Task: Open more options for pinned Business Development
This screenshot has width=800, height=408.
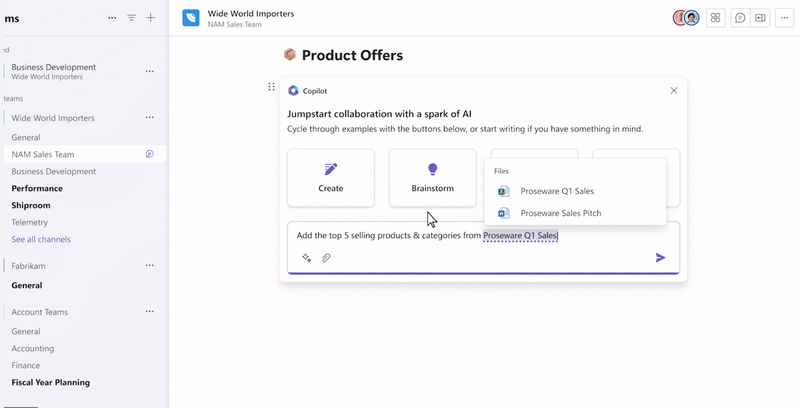Action: (x=149, y=71)
